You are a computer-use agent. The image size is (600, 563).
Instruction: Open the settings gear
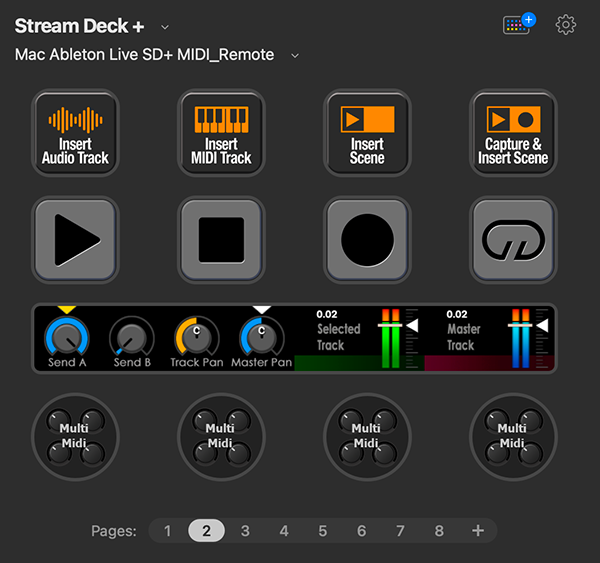tap(566, 25)
